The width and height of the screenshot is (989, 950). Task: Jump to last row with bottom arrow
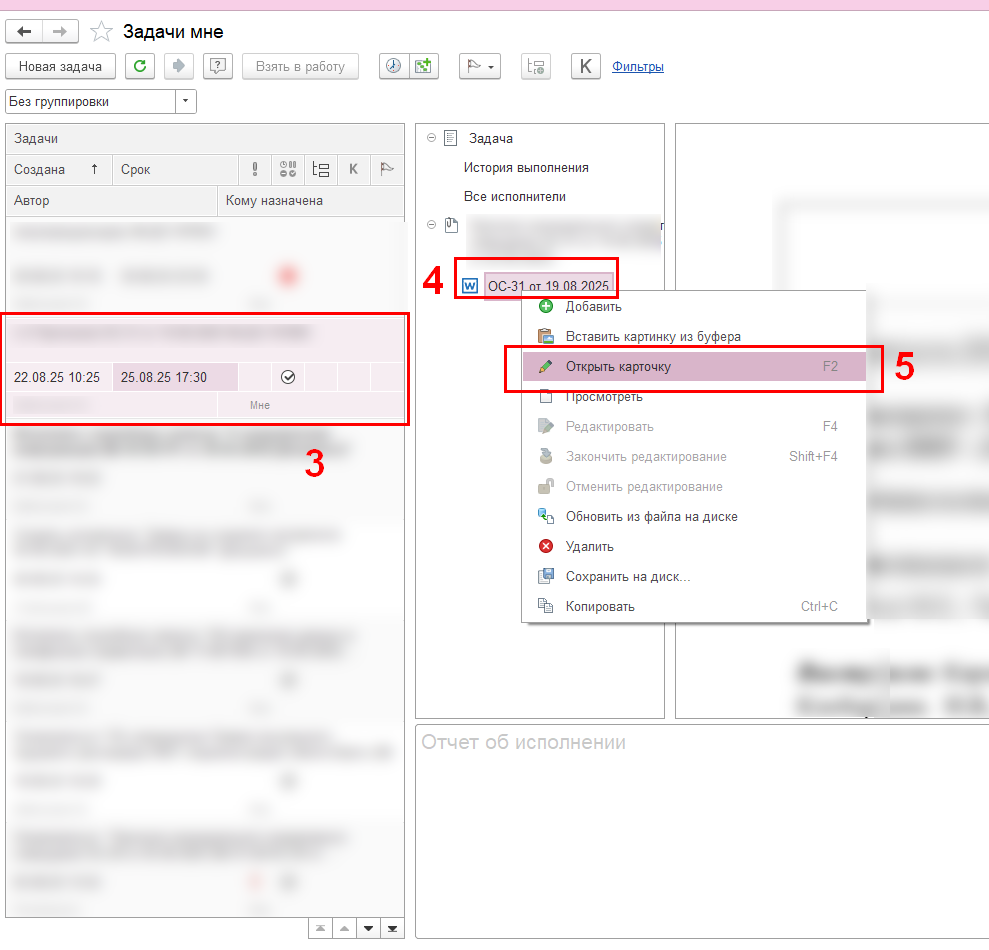[392, 929]
